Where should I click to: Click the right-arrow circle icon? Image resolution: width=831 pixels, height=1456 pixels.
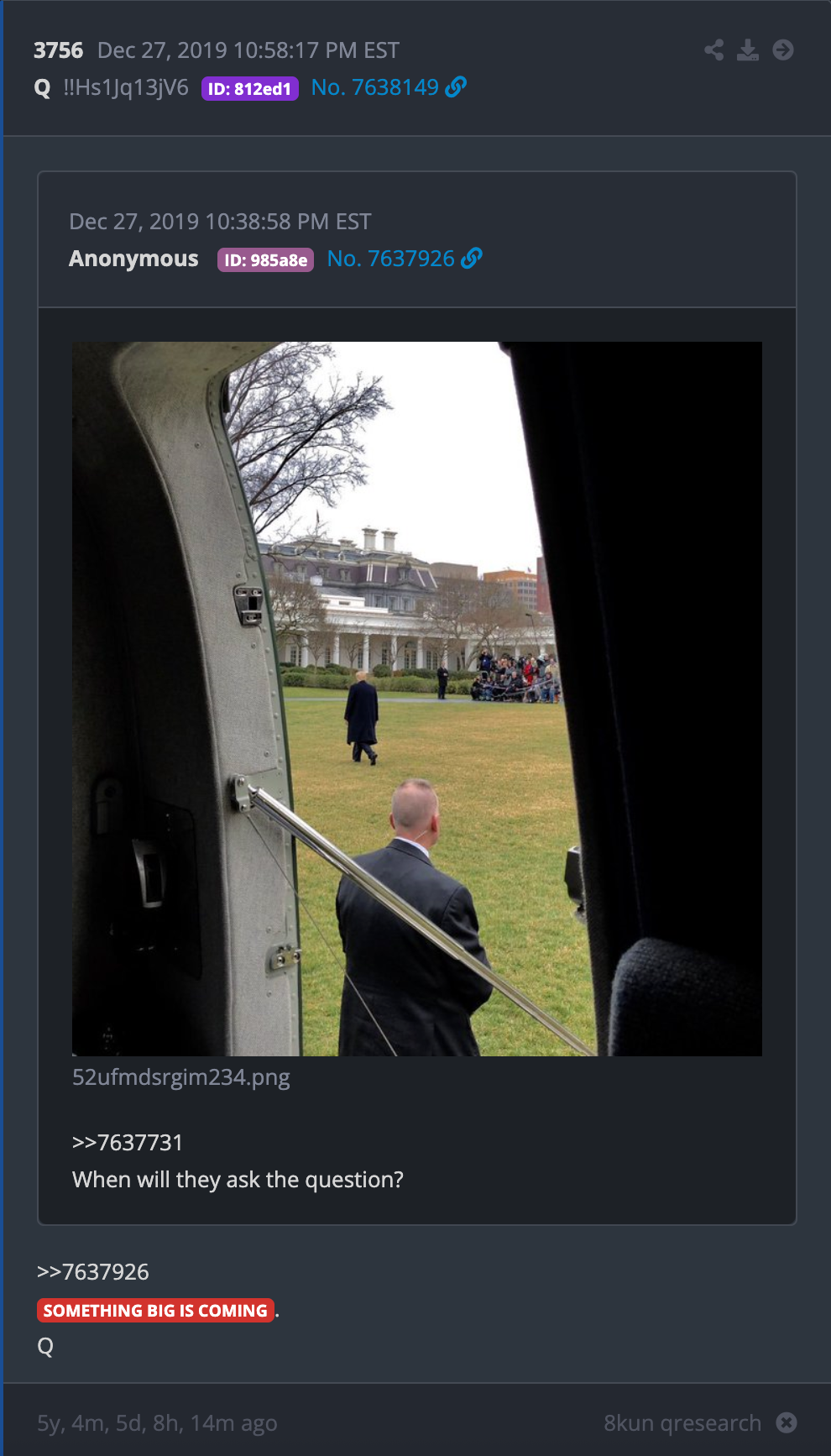[x=783, y=50]
